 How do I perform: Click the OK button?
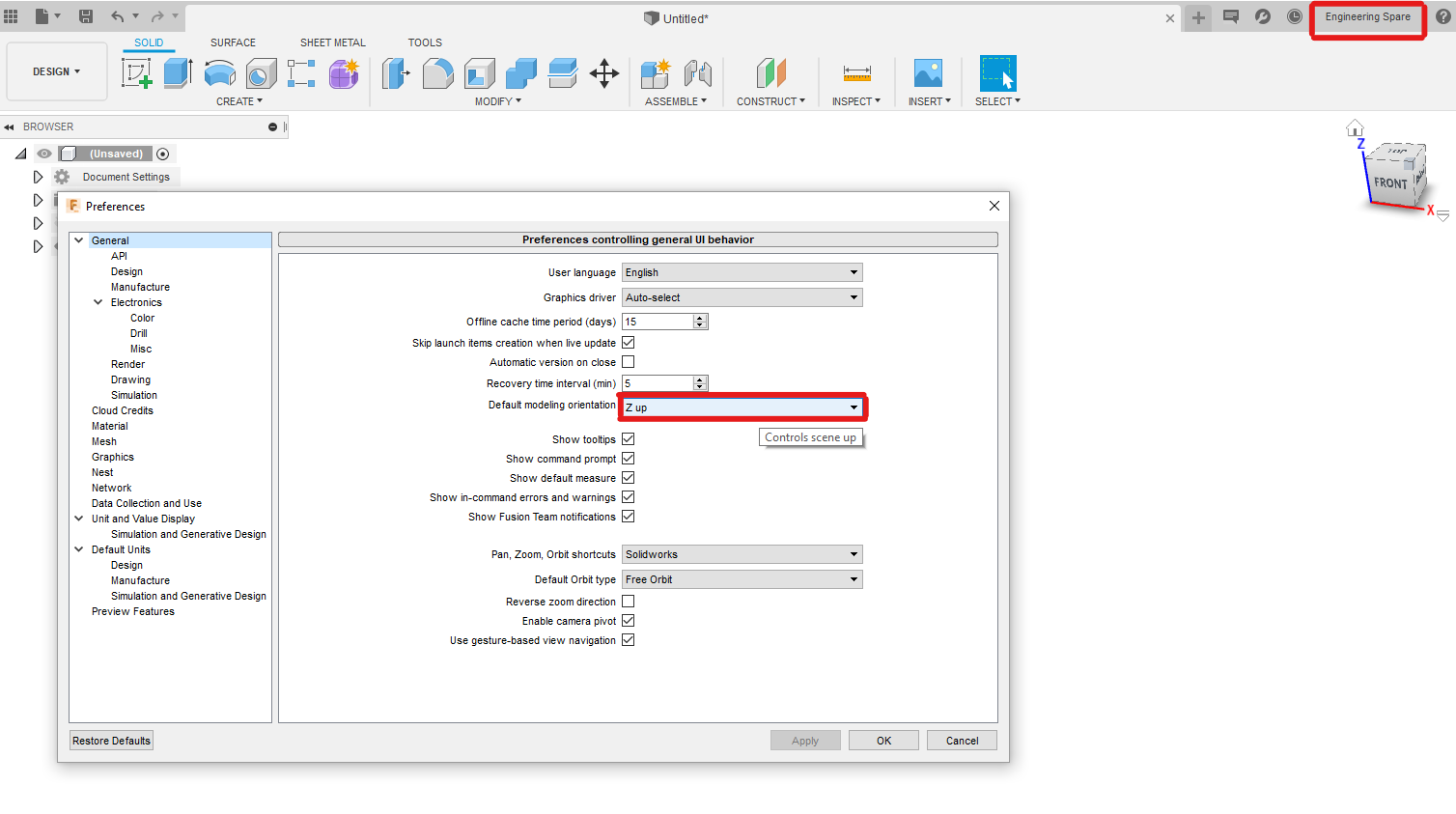pyautogui.click(x=883, y=741)
